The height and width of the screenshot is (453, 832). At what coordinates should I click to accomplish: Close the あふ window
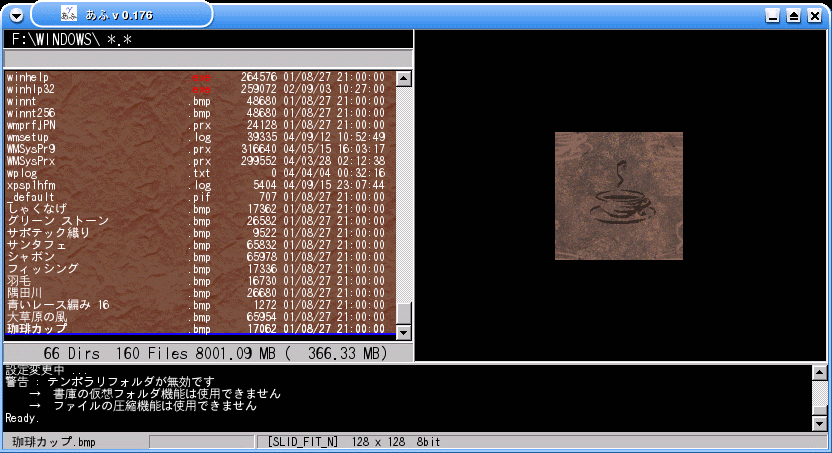pyautogui.click(x=814, y=16)
